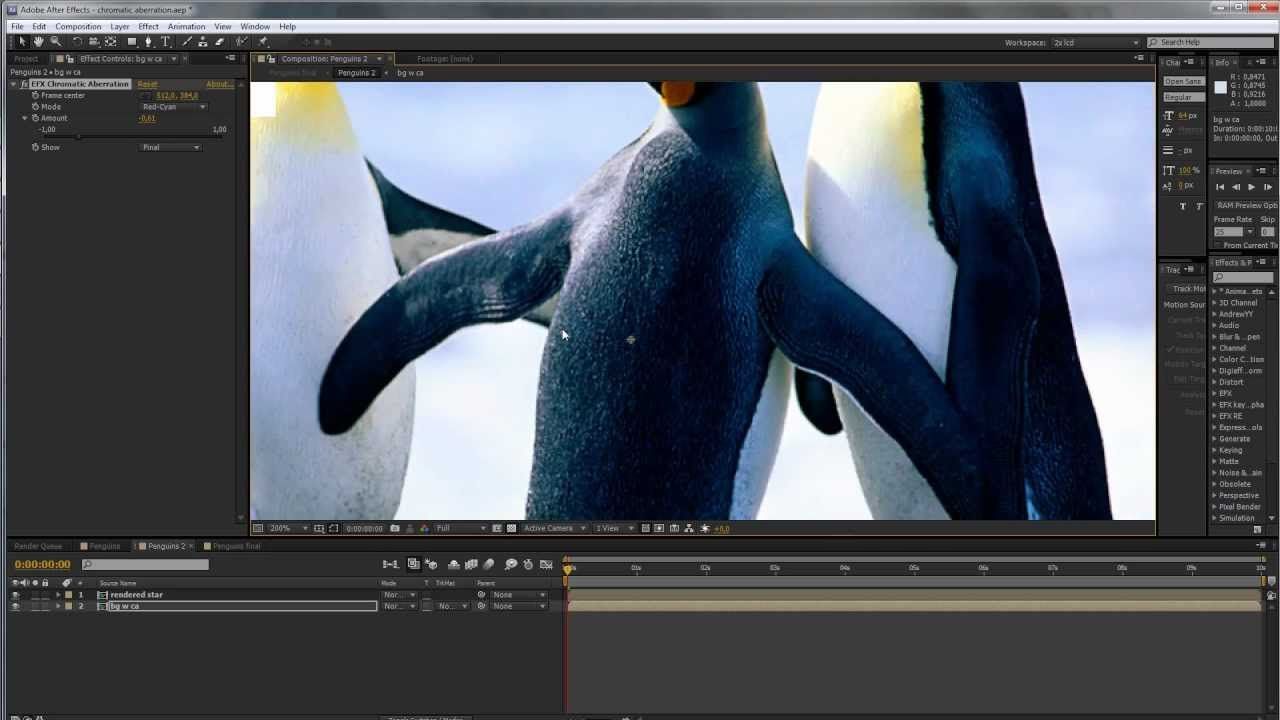The width and height of the screenshot is (1280, 720).
Task: Select the Pan Behind anchor point tool
Action: click(x=111, y=42)
